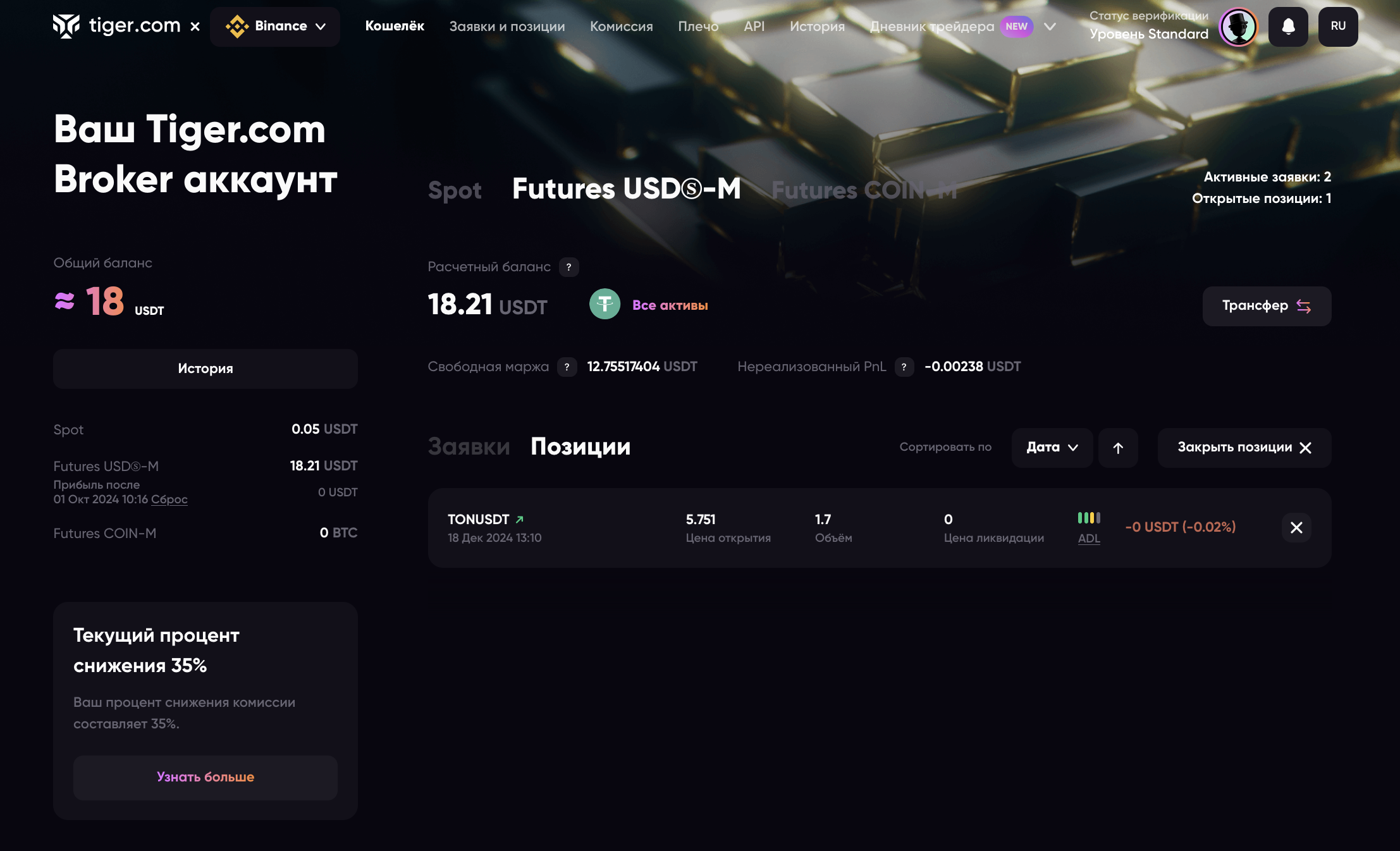Close the TONUSDT position with X
The height and width of the screenshot is (851, 1400).
pyautogui.click(x=1296, y=527)
